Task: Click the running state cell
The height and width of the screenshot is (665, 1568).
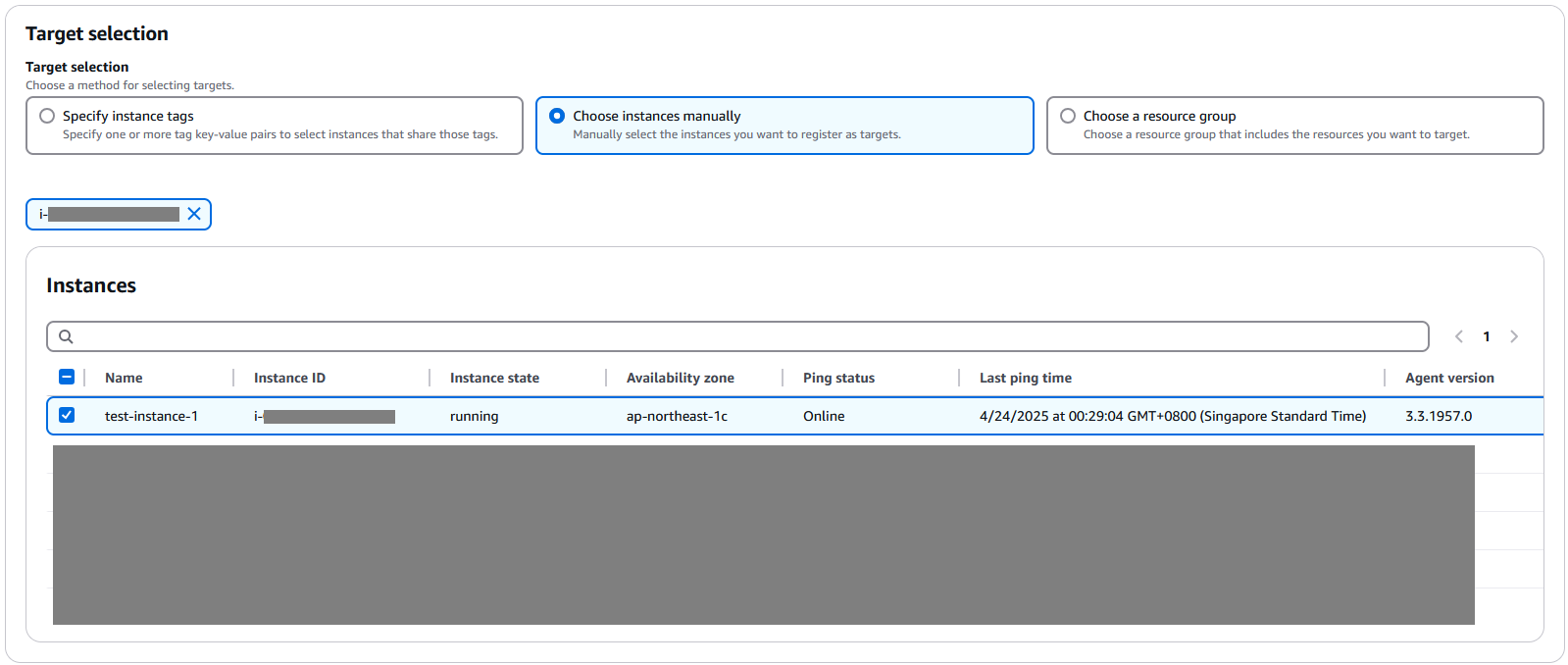Action: pyautogui.click(x=474, y=416)
